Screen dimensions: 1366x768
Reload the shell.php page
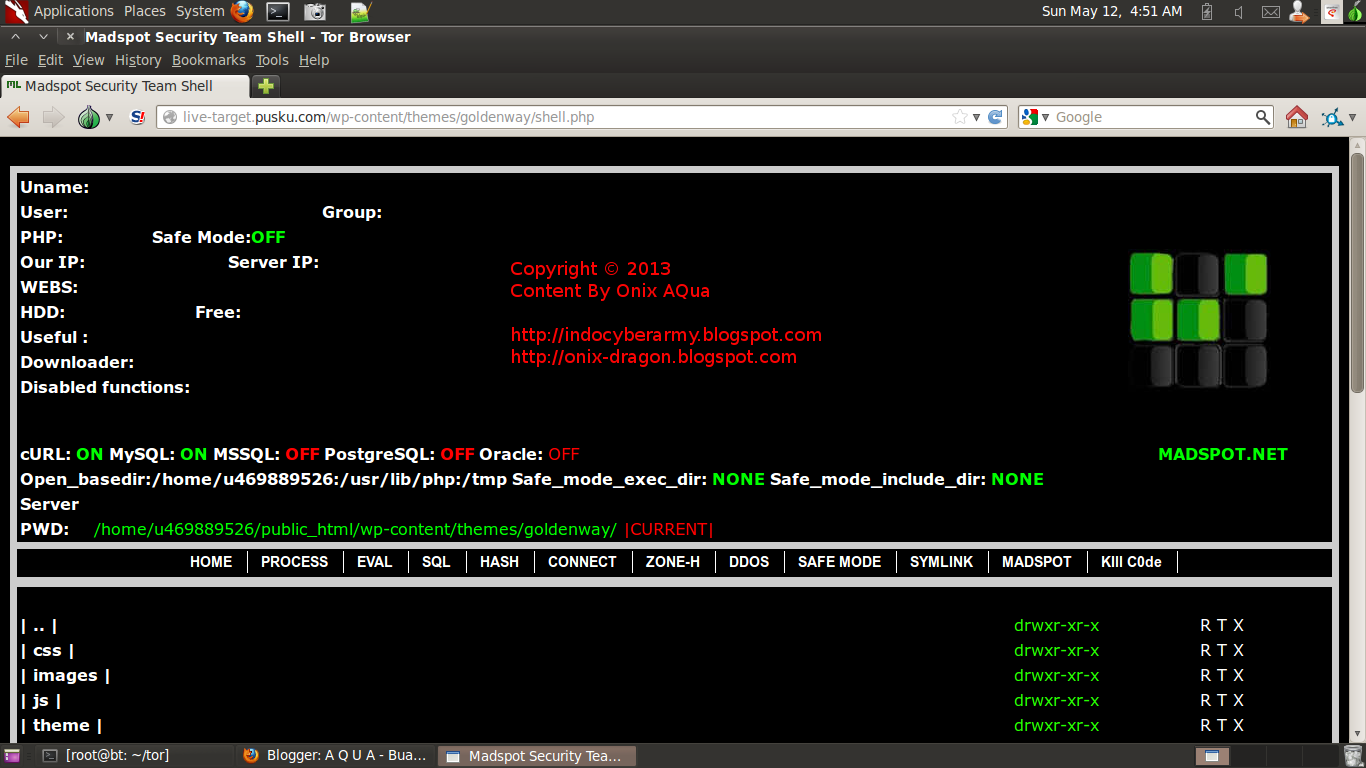995,117
